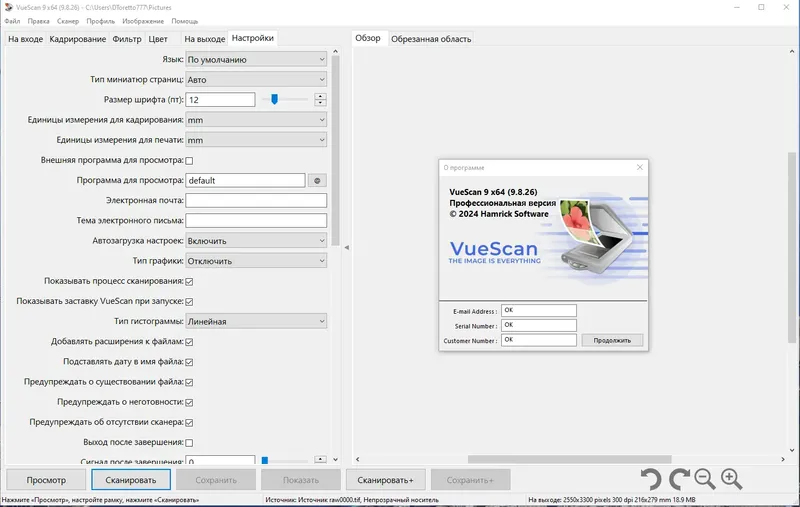
Task: Open the «Файл» menu
Action: (x=12, y=21)
